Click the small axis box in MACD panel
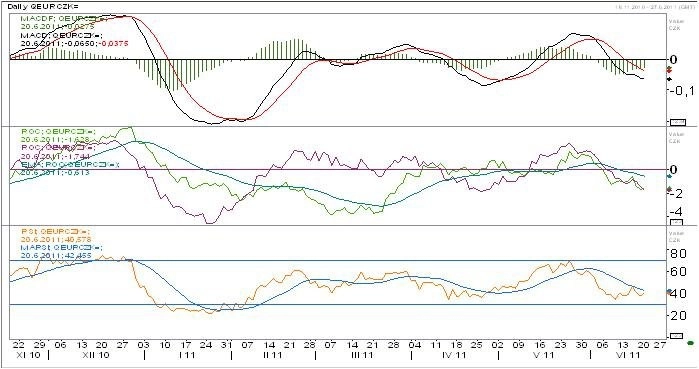The image size is (699, 369). pyautogui.click(x=678, y=122)
